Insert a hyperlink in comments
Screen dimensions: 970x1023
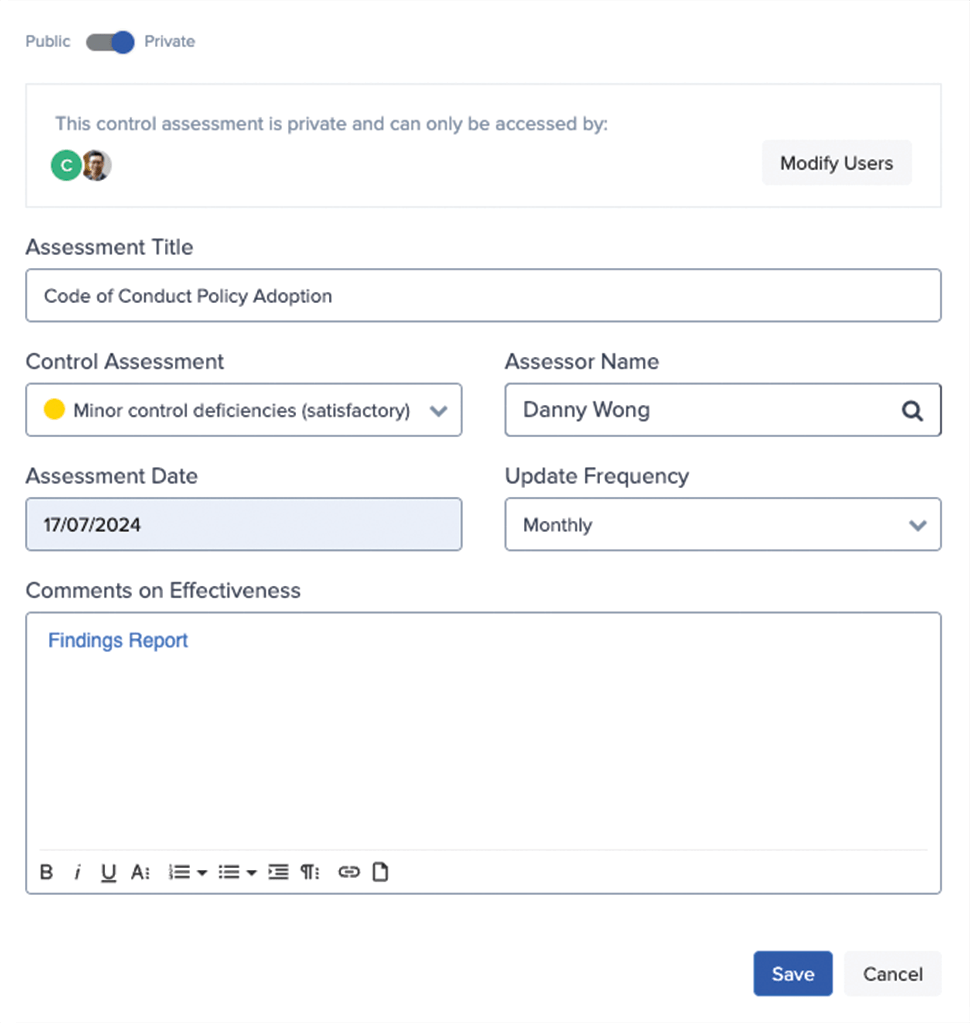point(349,872)
